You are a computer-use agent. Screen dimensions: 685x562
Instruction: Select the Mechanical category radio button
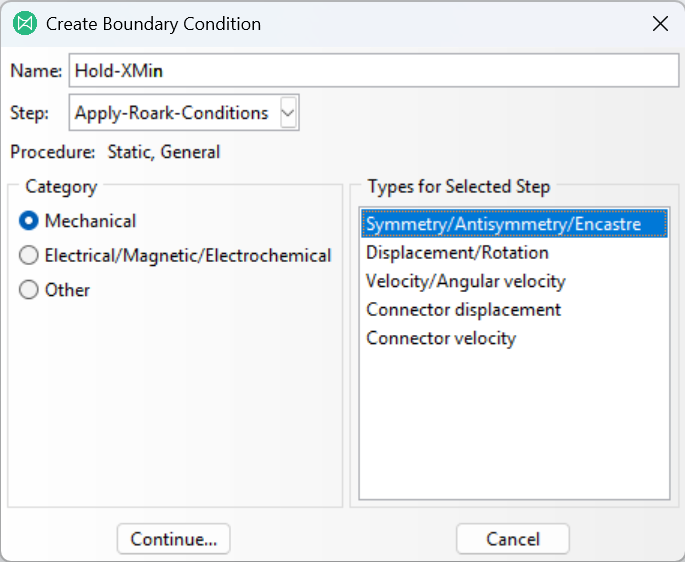pyautogui.click(x=29, y=221)
